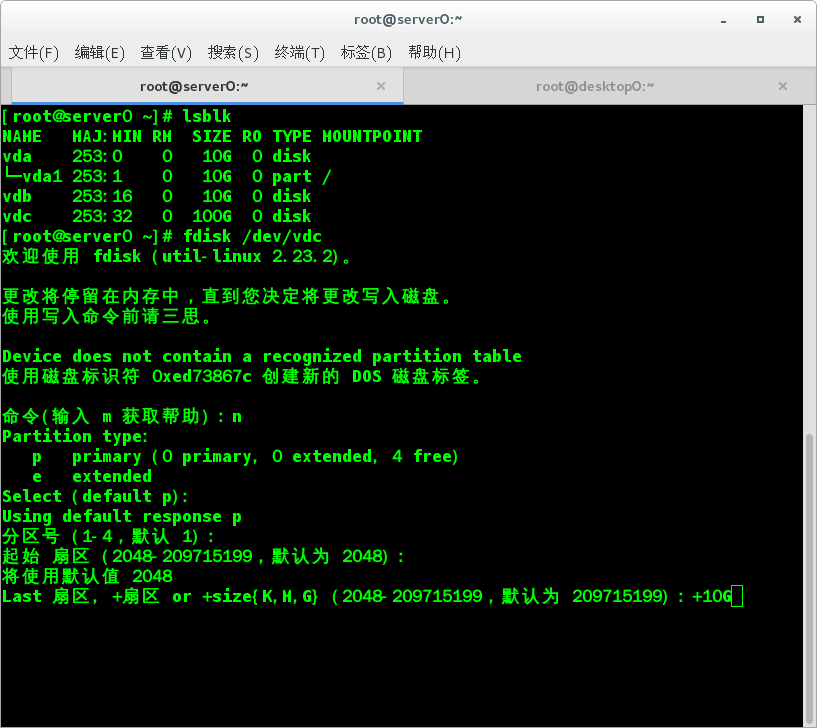Click 'Using default response p' line

click(122, 516)
